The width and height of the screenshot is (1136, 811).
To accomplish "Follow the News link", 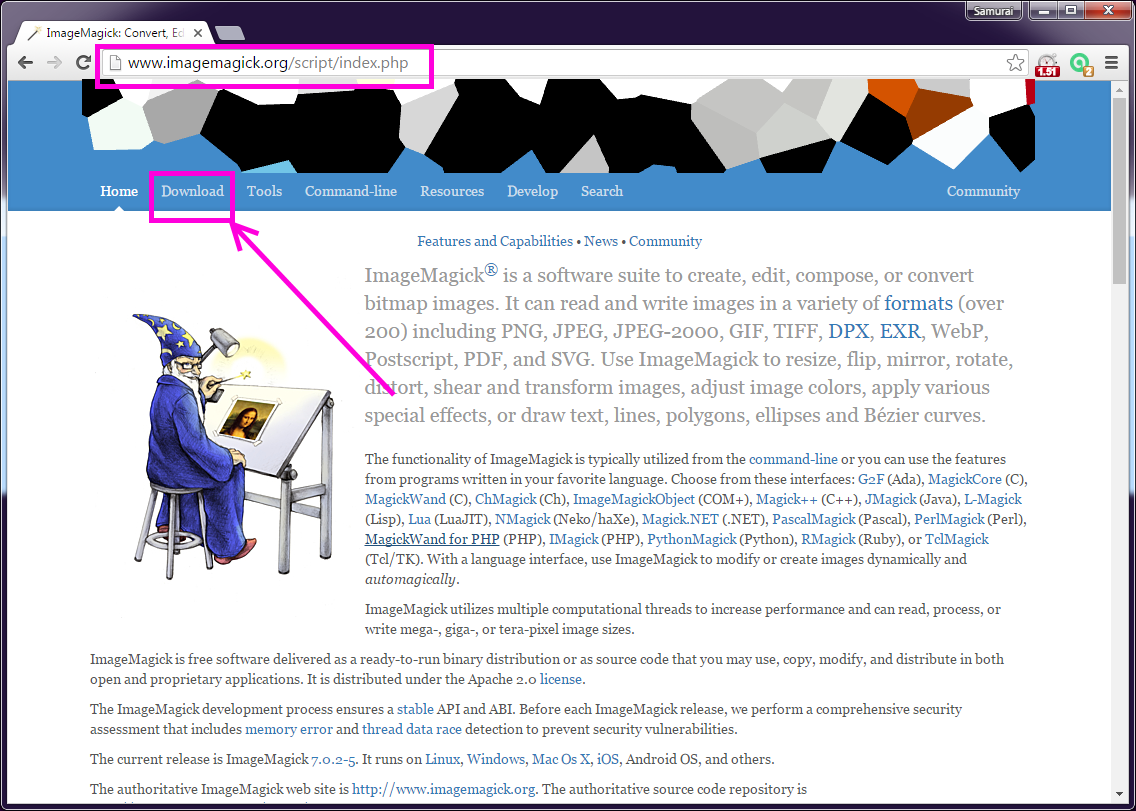I will [x=601, y=241].
